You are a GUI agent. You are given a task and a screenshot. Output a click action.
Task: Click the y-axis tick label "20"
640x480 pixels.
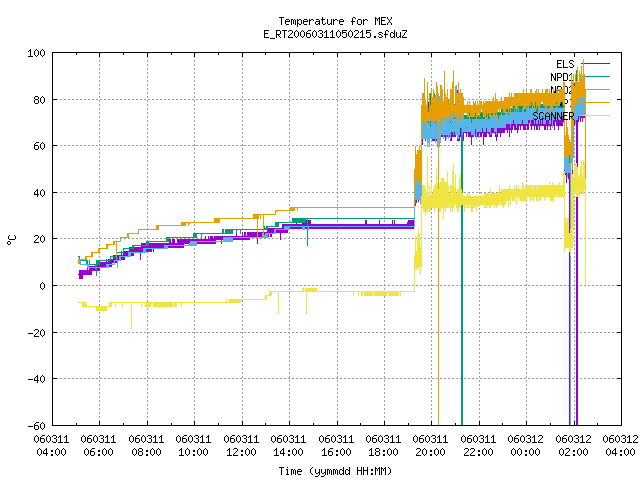(x=39, y=239)
